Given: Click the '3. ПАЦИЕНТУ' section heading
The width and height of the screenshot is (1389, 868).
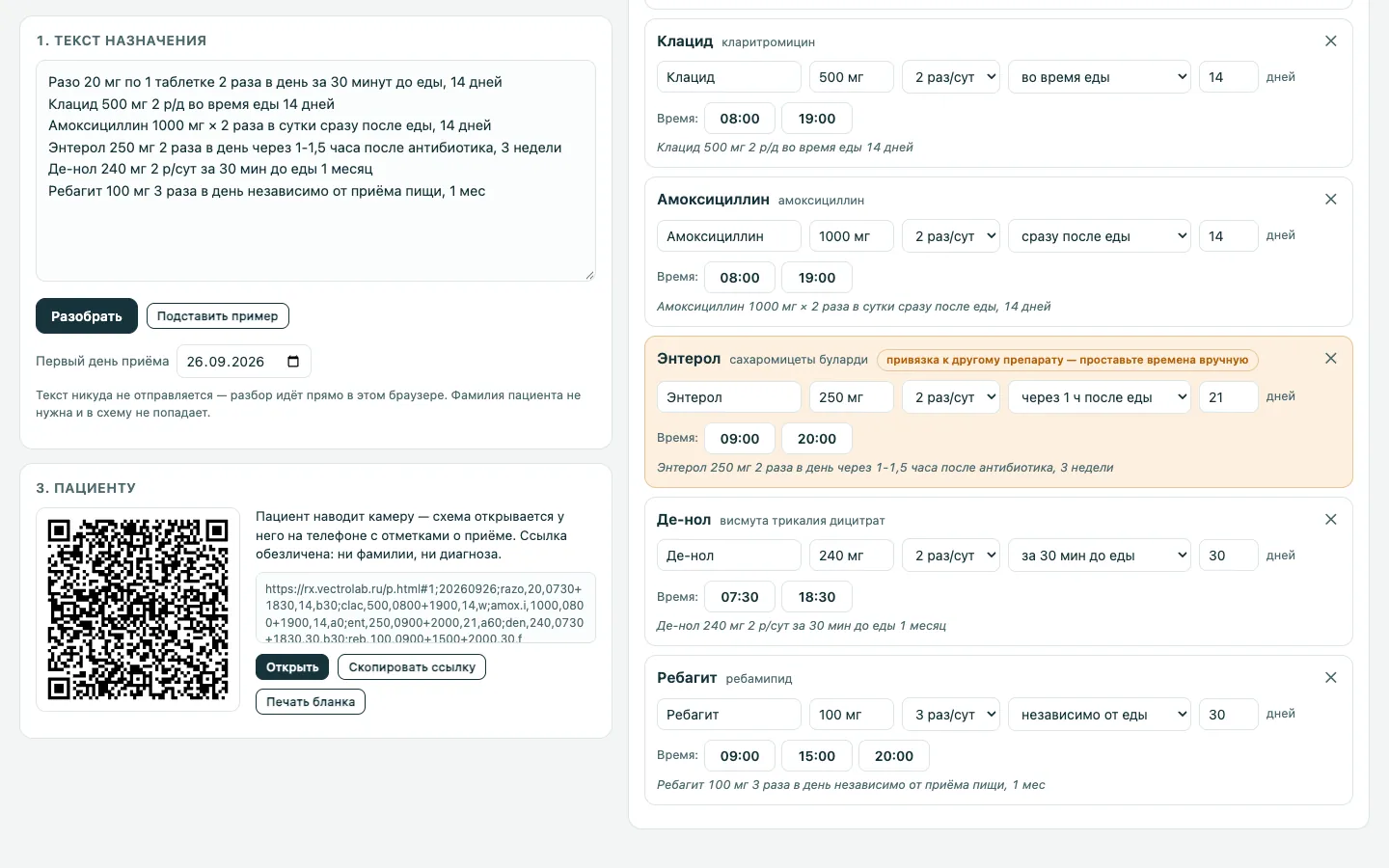Looking at the screenshot, I should coord(86,488).
